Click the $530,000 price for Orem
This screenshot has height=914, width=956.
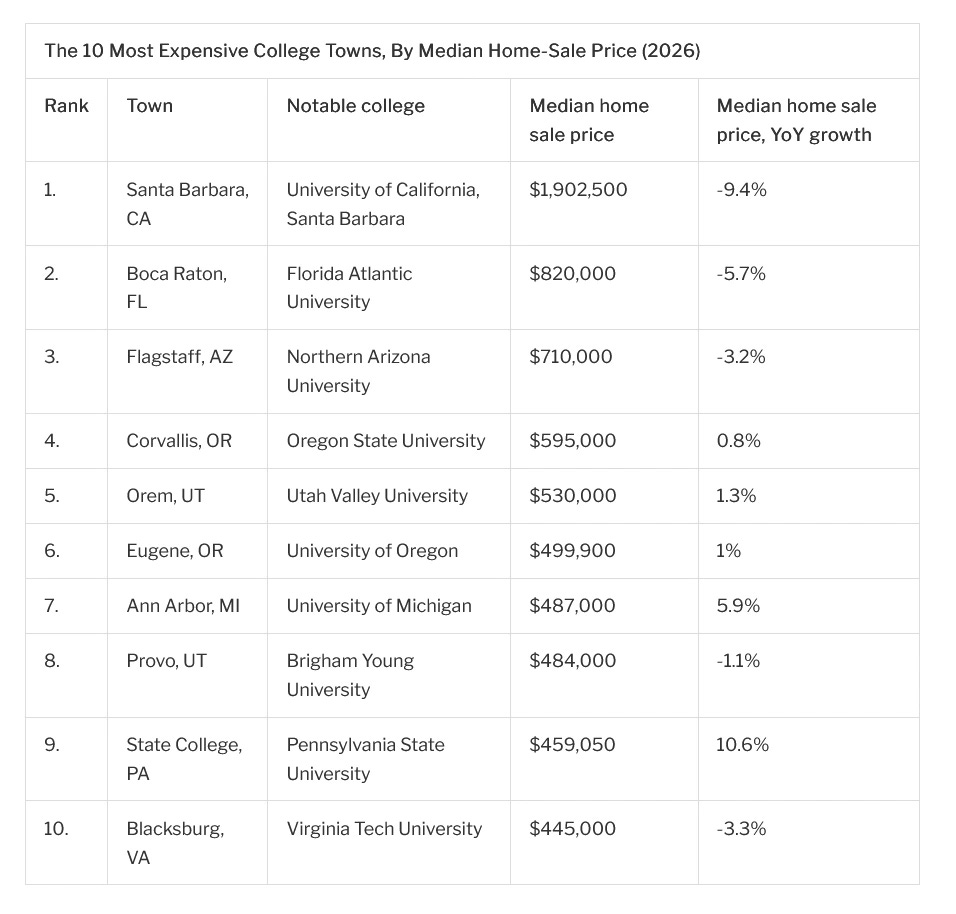tap(573, 496)
